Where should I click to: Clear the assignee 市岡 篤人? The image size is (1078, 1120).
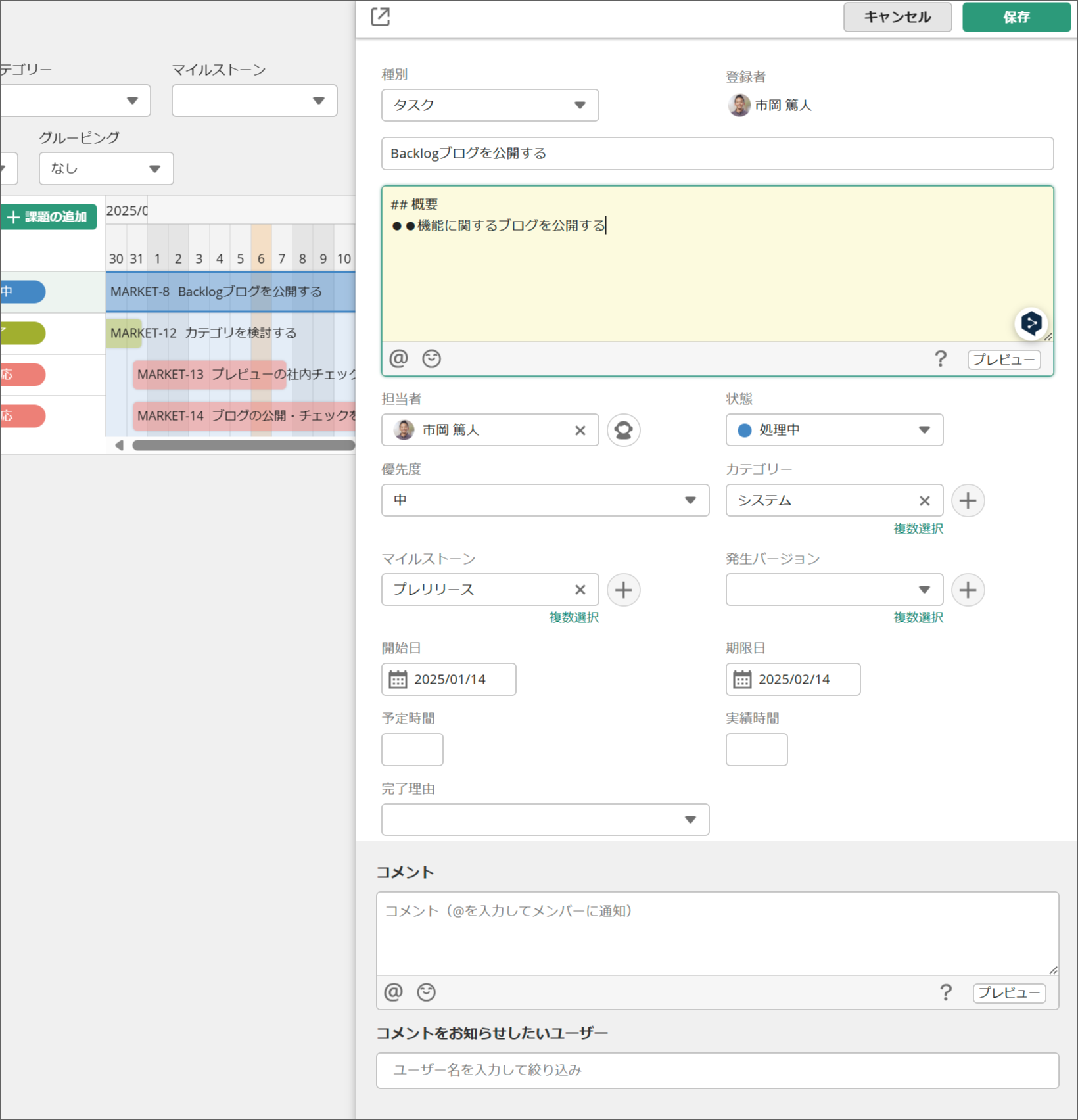tap(580, 431)
